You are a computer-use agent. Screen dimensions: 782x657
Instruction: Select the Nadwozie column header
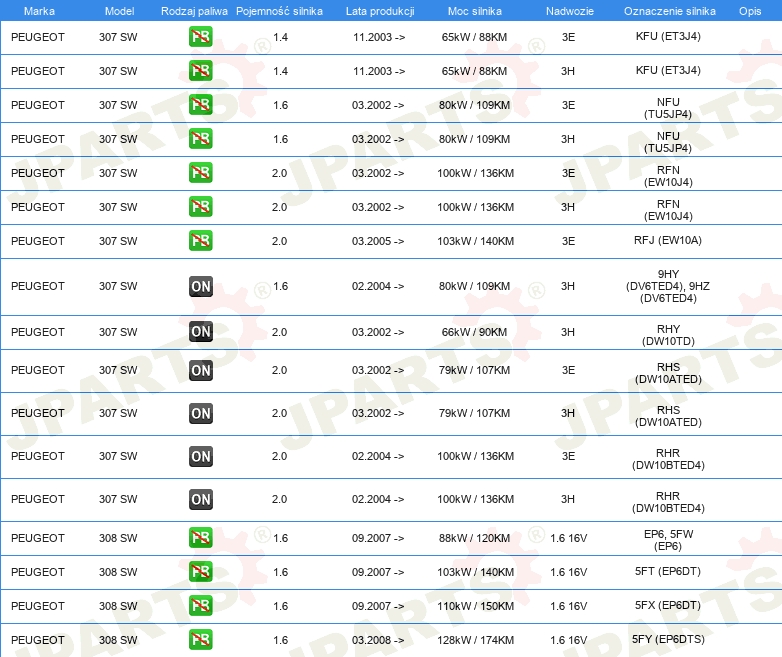click(570, 11)
